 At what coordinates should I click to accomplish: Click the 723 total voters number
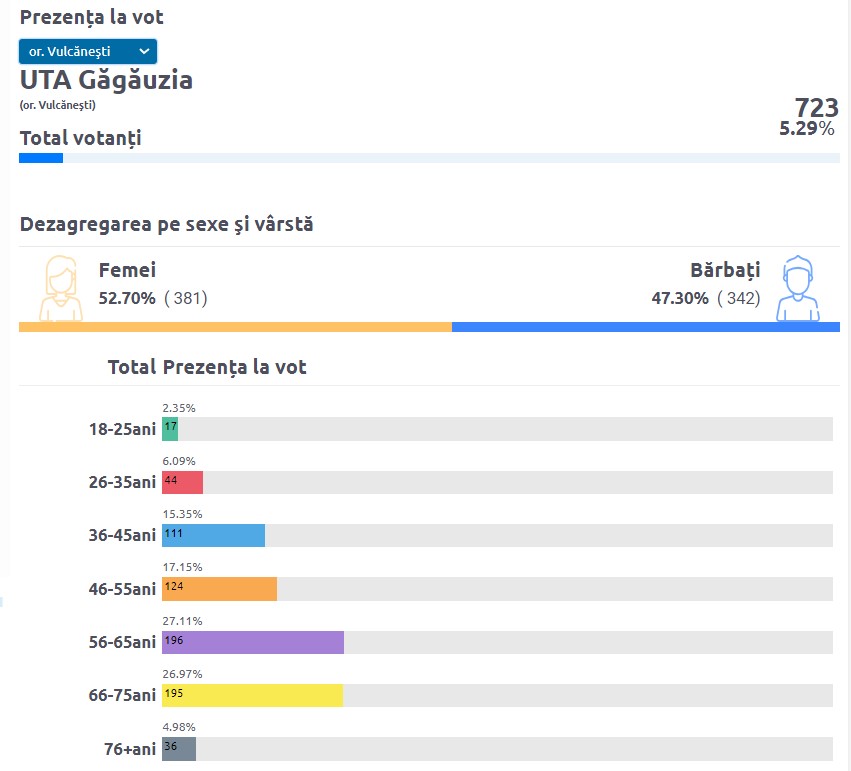[x=817, y=107]
